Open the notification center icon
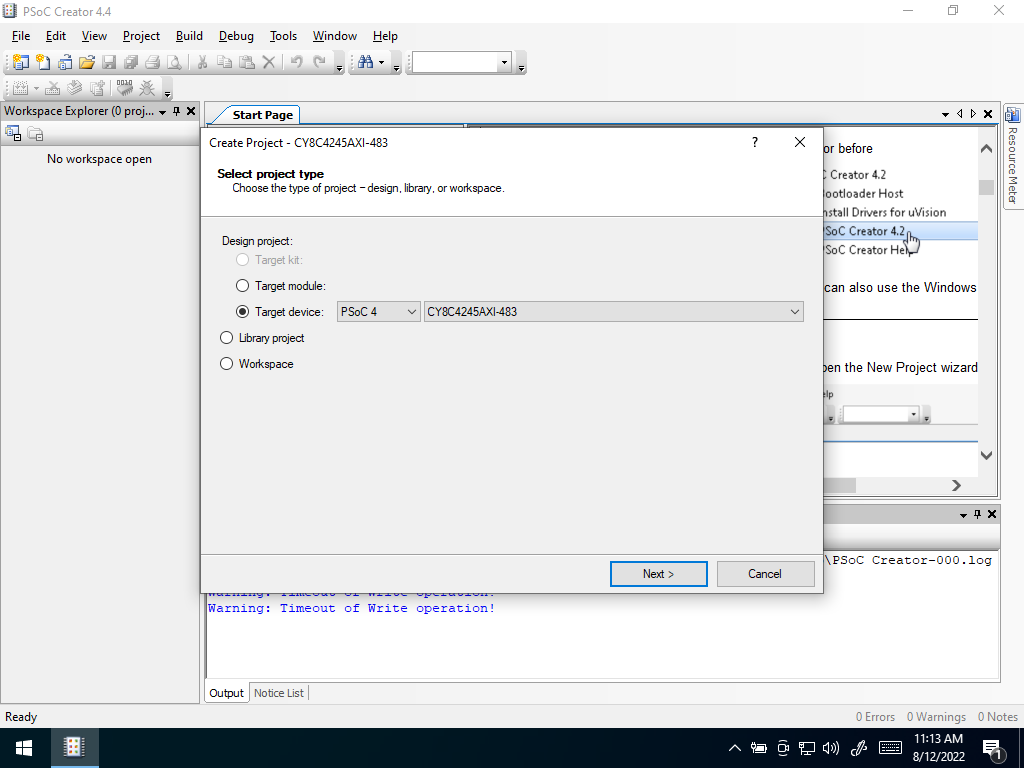 tap(993, 748)
